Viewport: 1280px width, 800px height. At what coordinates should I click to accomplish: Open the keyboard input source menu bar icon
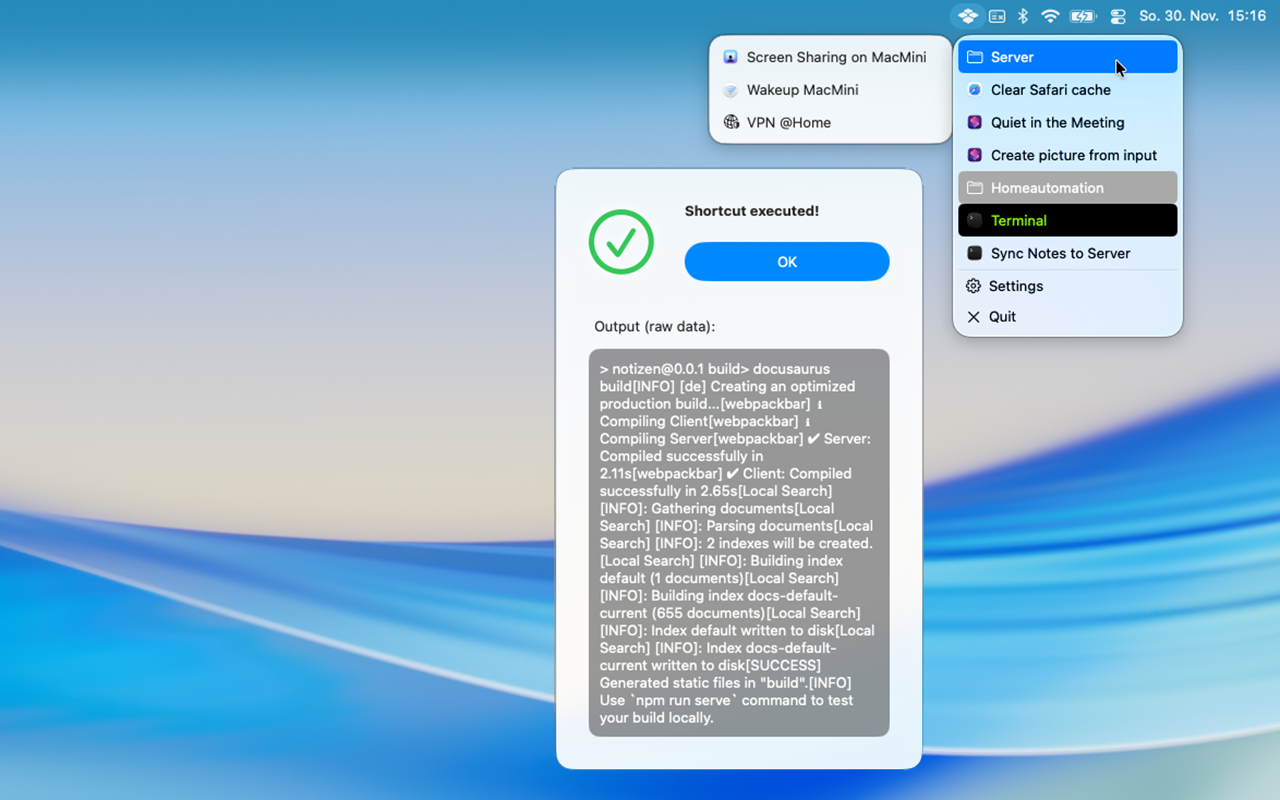click(x=997, y=16)
